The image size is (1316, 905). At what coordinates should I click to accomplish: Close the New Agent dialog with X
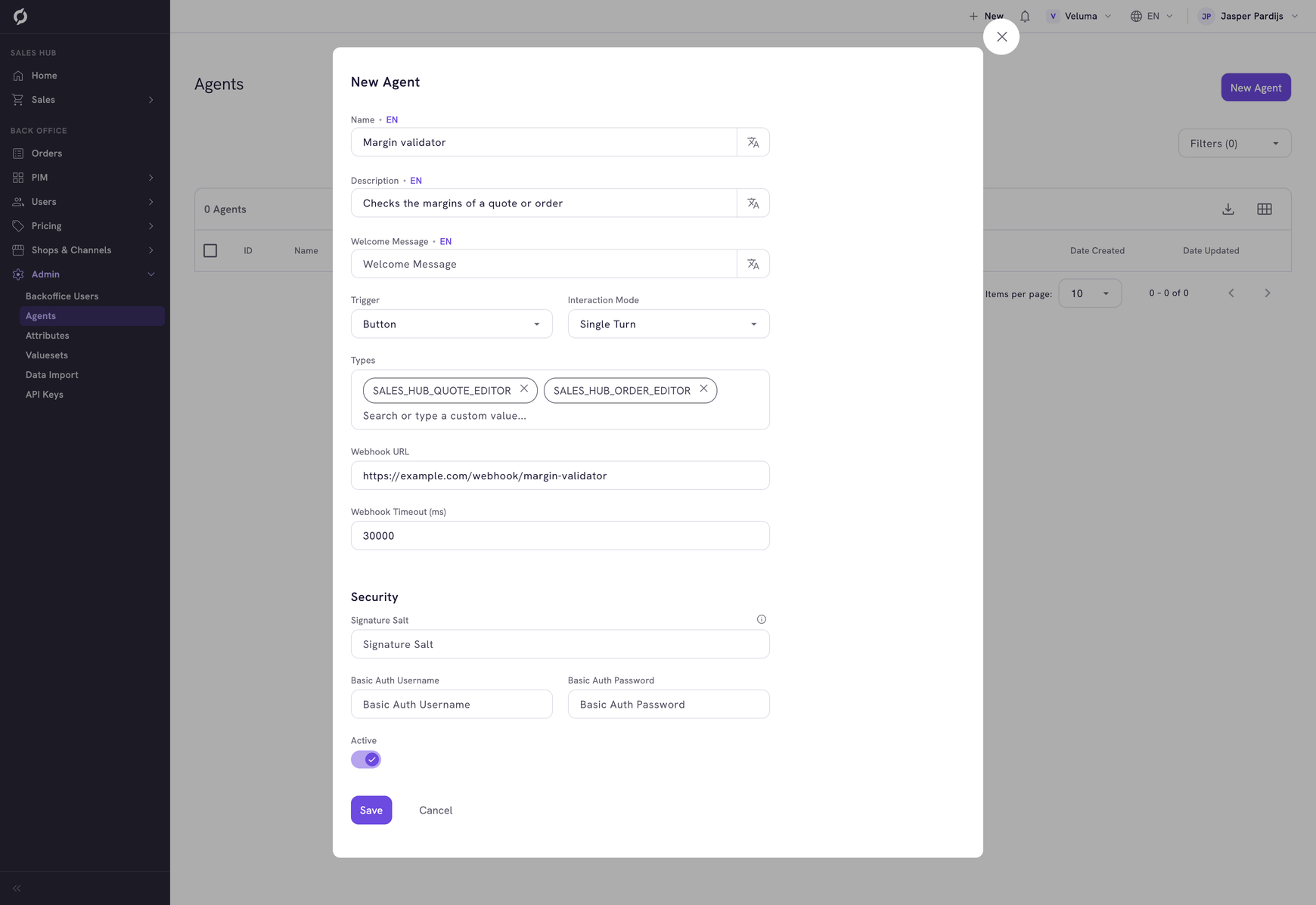coord(1001,37)
